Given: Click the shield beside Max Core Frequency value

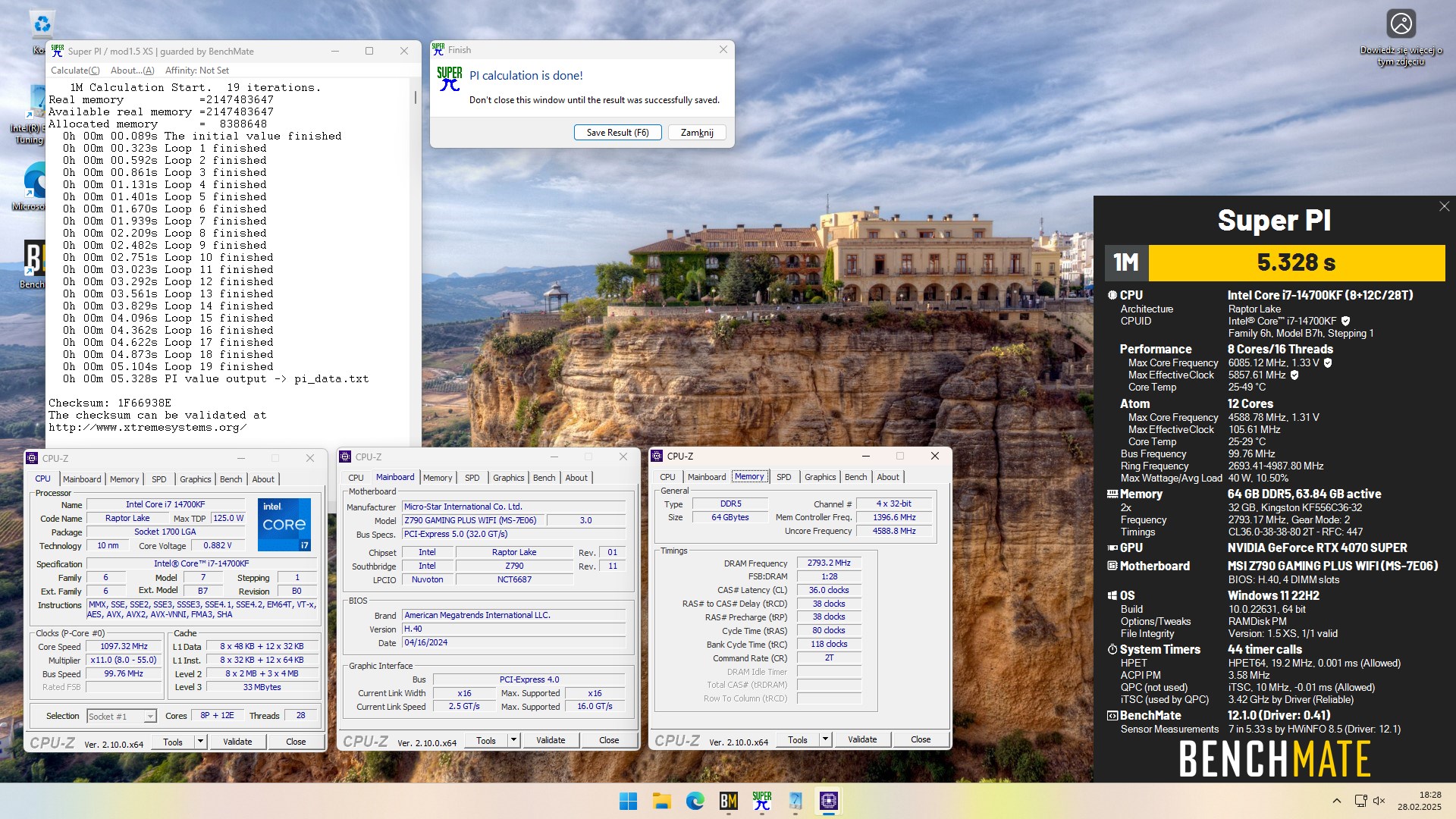Looking at the screenshot, I should pyautogui.click(x=1328, y=362).
